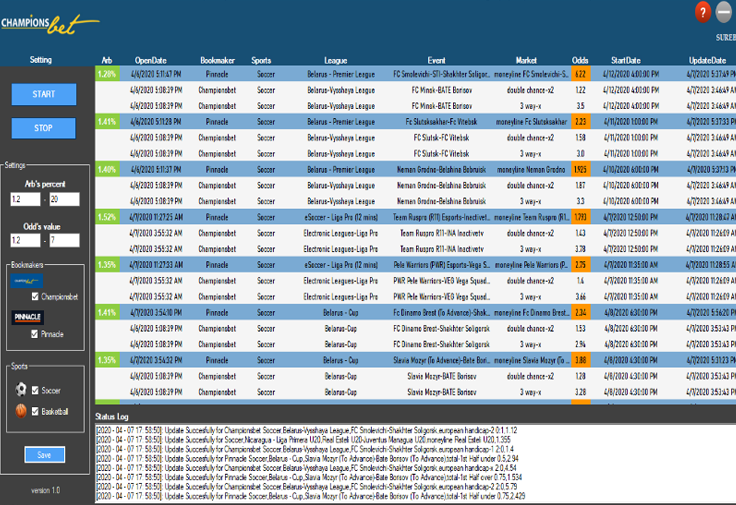Screen dimensions: 736x505
Task: Select Fc Slutsksakhar-Fc Vitebsk event cell
Action: coord(441,122)
